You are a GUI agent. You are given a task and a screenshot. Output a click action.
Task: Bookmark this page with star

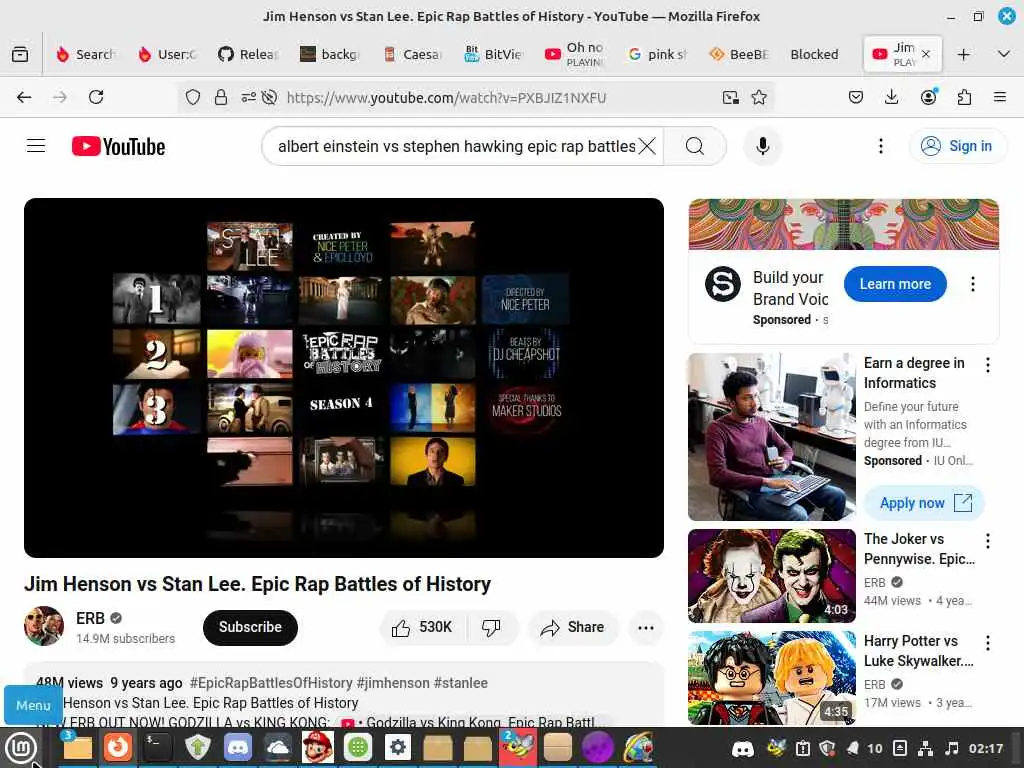click(759, 97)
